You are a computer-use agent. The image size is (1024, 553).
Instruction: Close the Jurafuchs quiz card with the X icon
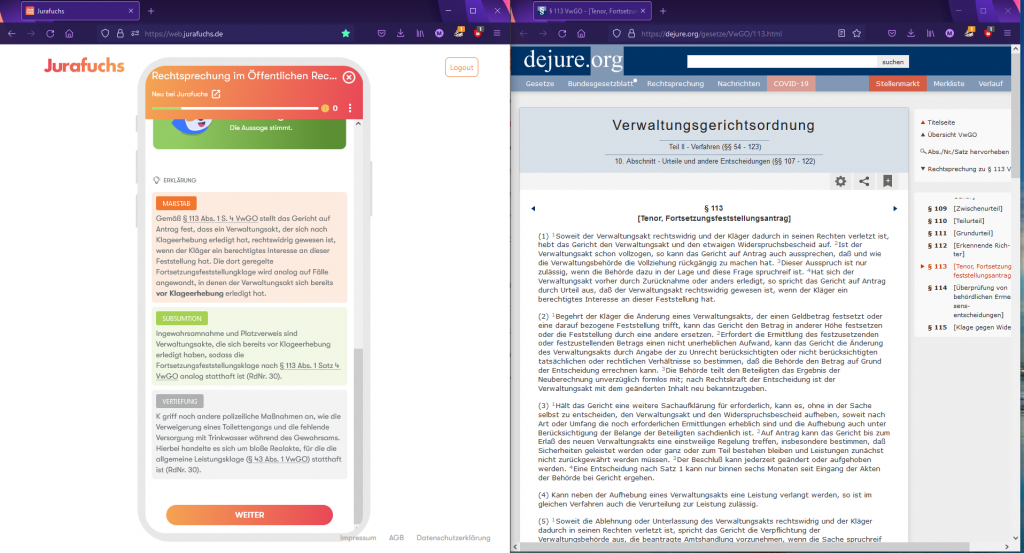pyautogui.click(x=349, y=77)
